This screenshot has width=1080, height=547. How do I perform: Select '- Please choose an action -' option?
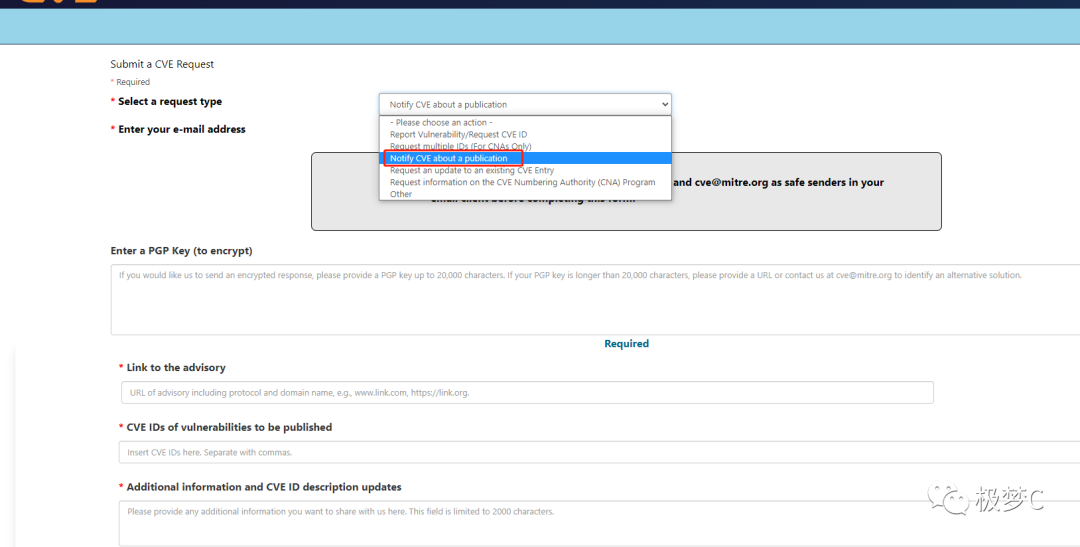525,123
